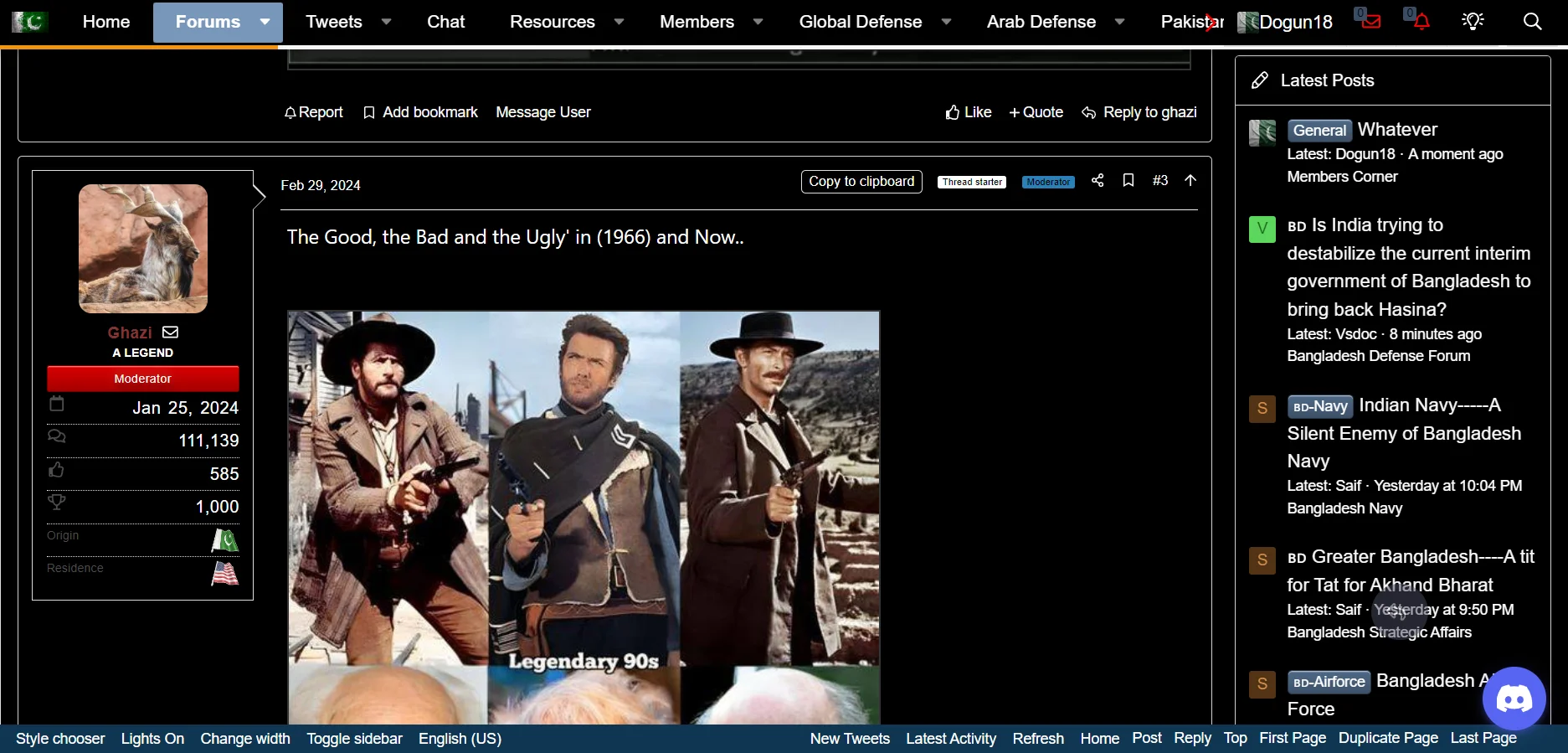Click Copy to clipboard button

(x=861, y=182)
